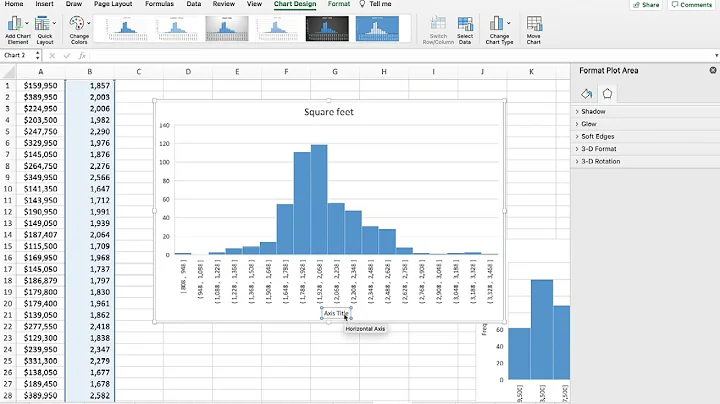Click cell containing $159,950

click(x=40, y=85)
